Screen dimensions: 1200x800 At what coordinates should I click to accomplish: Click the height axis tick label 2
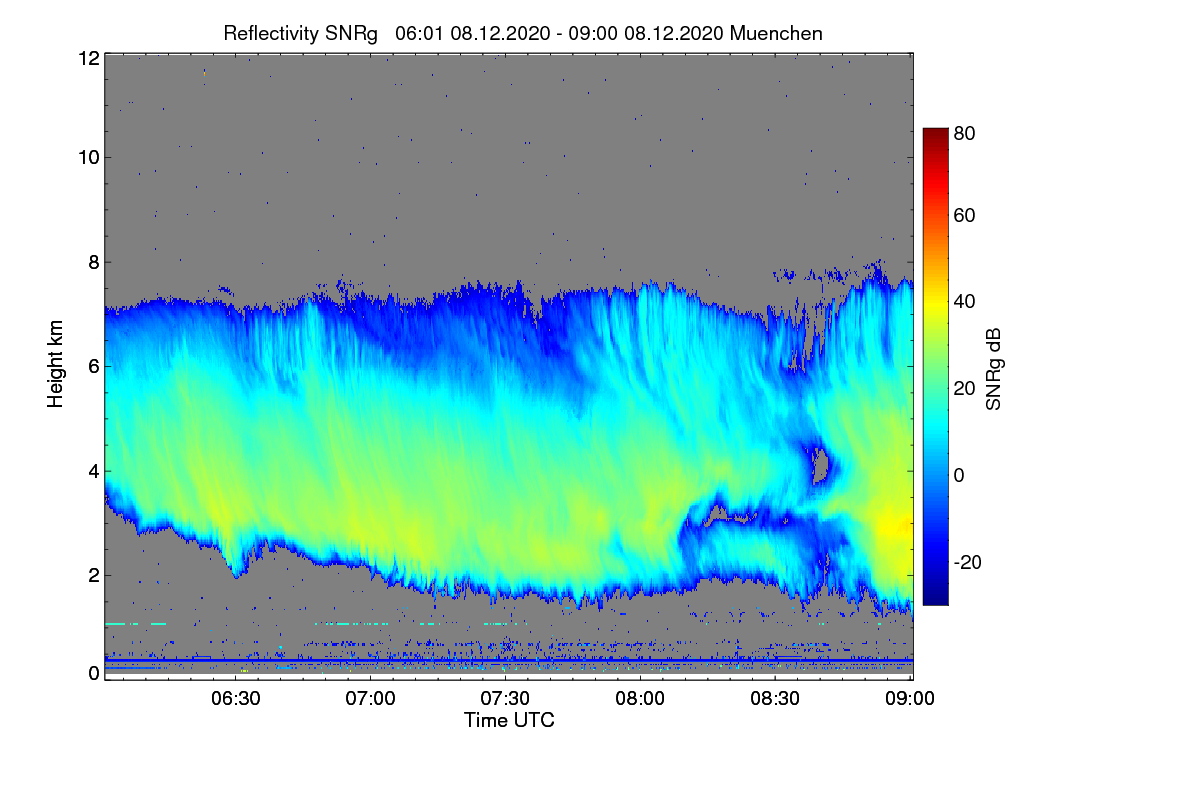pos(94,575)
